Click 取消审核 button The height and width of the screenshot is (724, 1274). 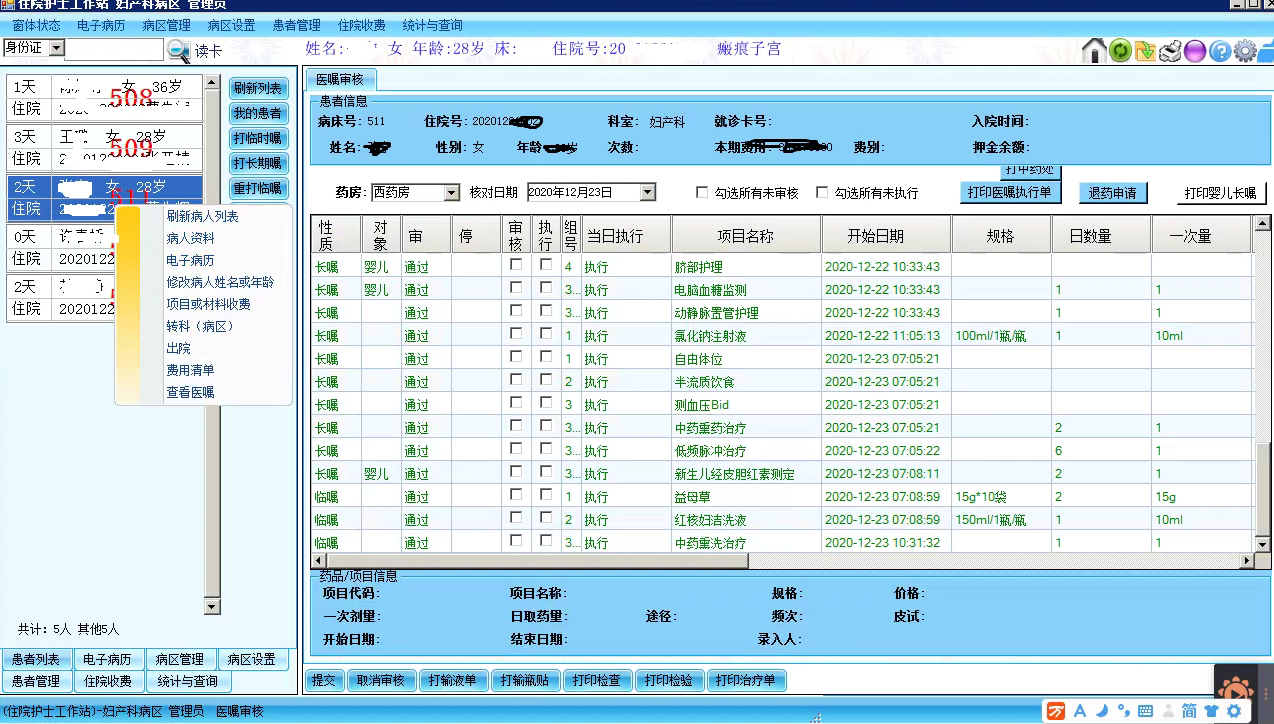(x=381, y=680)
